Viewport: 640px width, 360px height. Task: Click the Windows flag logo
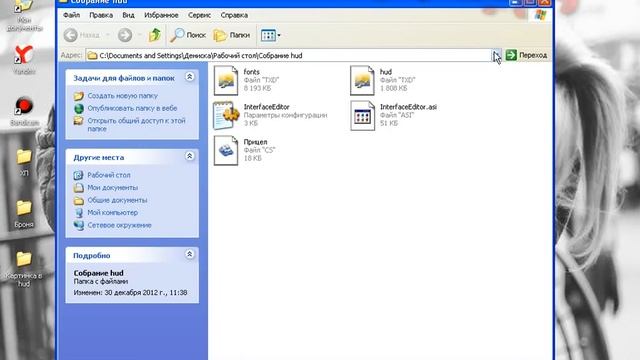[540, 15]
